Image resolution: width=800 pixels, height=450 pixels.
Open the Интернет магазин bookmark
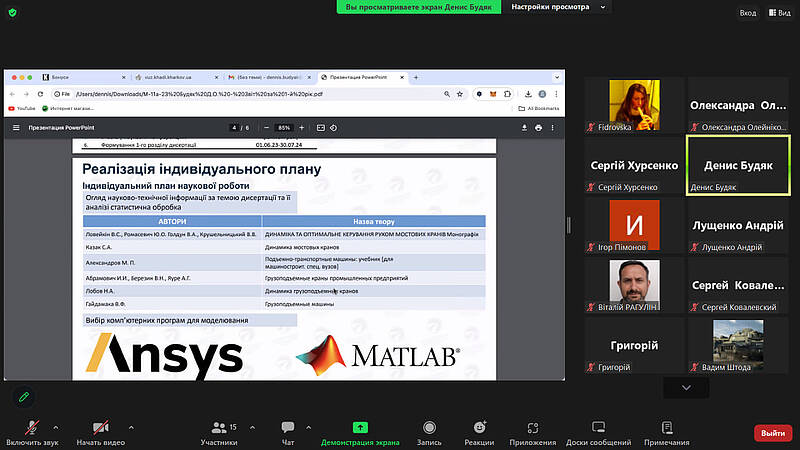(x=68, y=108)
